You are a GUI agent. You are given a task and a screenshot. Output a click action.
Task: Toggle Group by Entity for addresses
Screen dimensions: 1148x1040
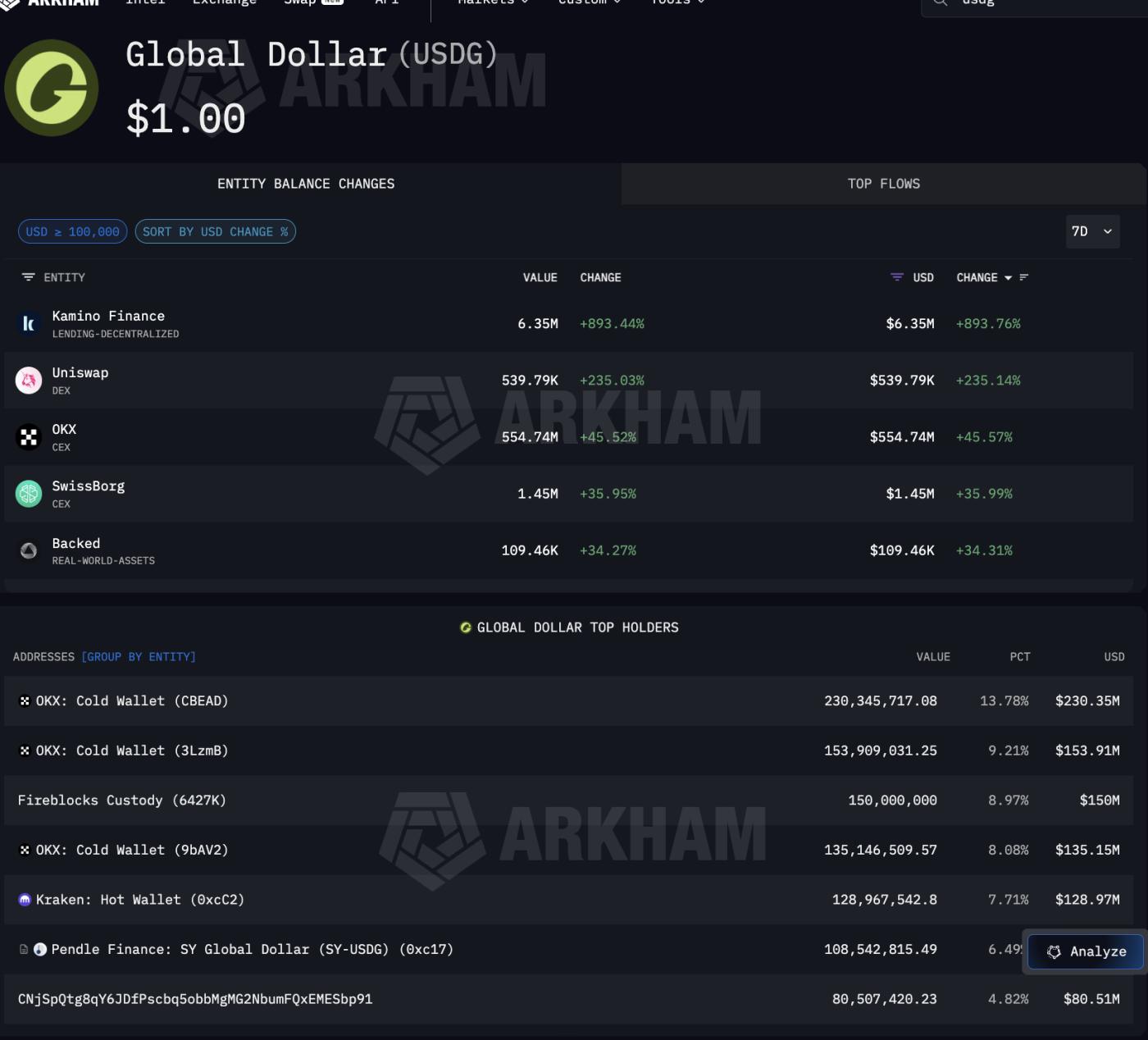(139, 657)
